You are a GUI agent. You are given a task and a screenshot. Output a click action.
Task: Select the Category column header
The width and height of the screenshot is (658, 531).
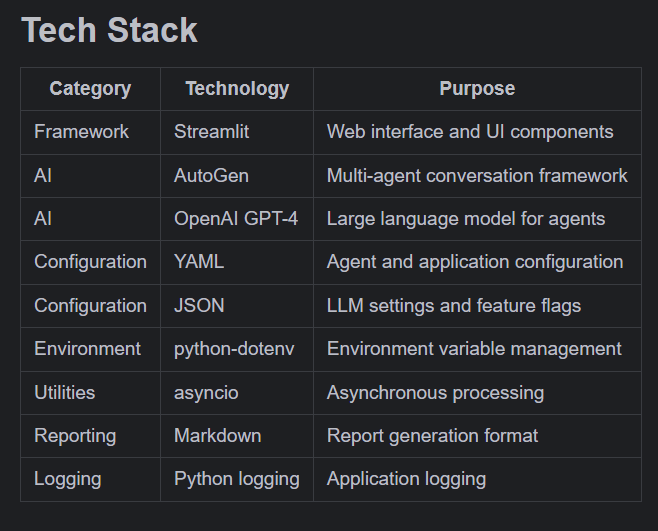tap(90, 89)
